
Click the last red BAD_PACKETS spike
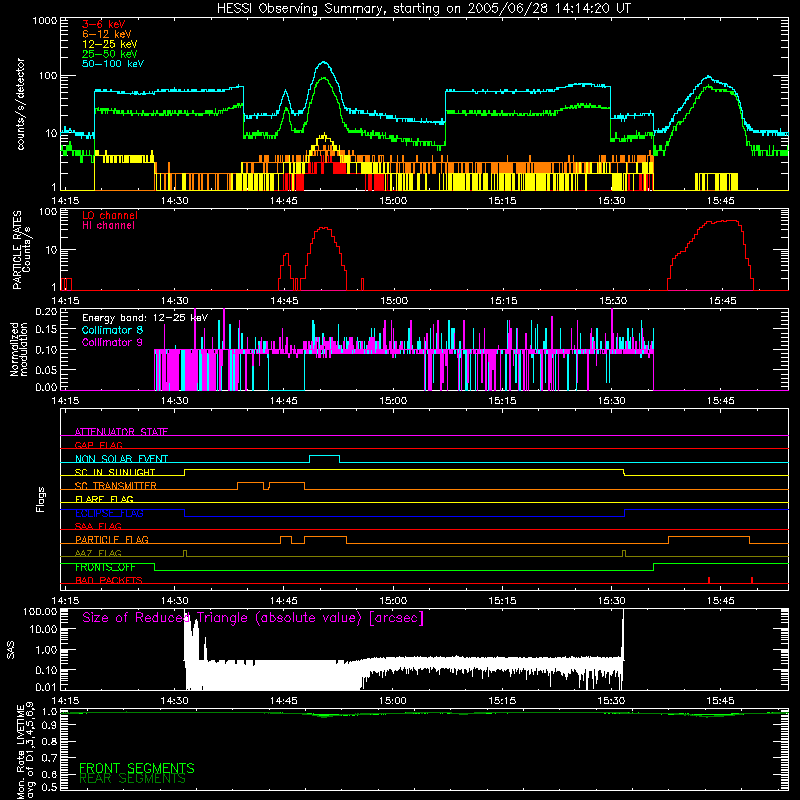point(752,580)
